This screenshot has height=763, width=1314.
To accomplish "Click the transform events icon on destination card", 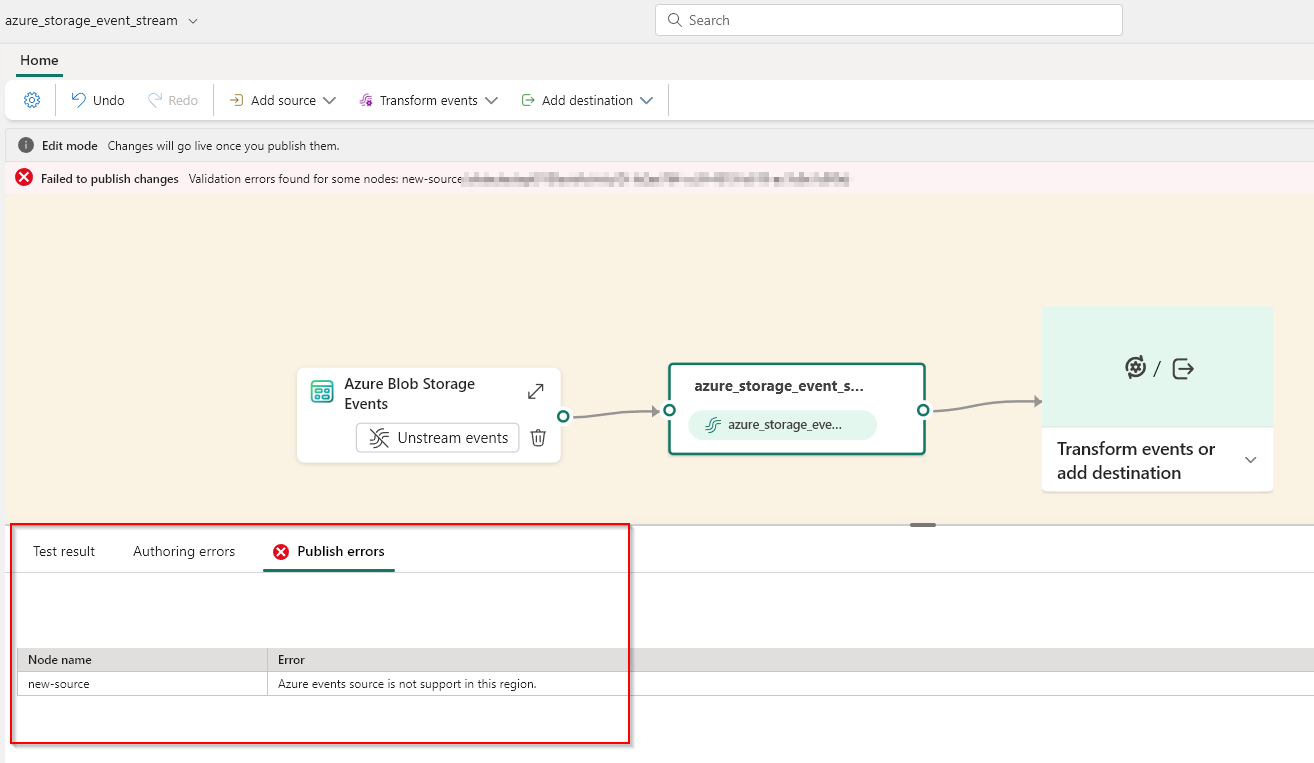I will point(1135,368).
